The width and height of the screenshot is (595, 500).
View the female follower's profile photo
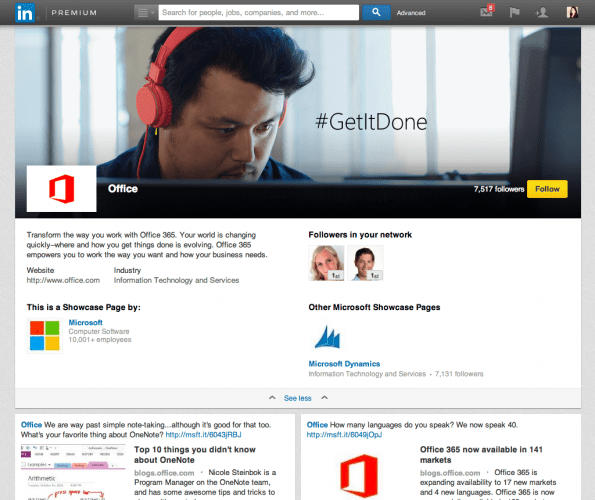point(326,263)
